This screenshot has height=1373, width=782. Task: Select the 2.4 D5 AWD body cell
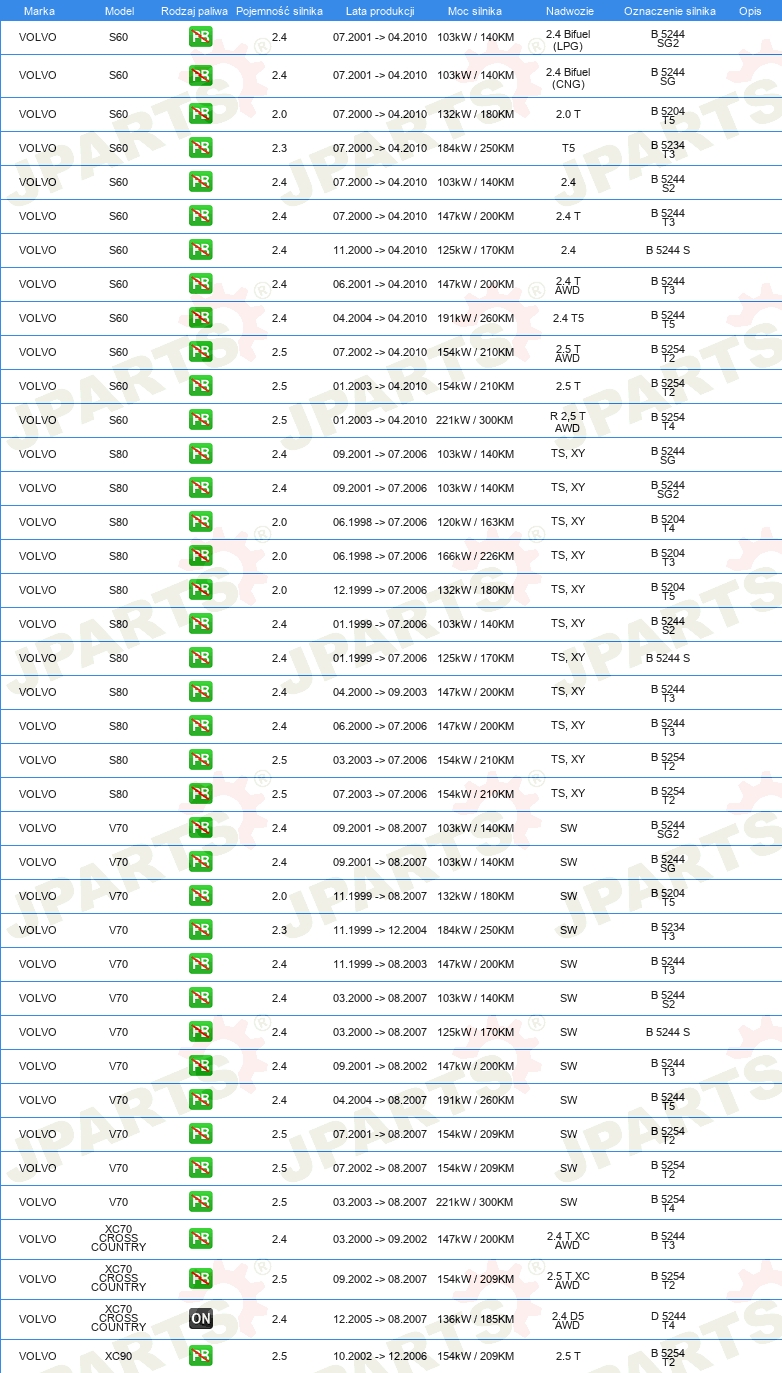568,1321
